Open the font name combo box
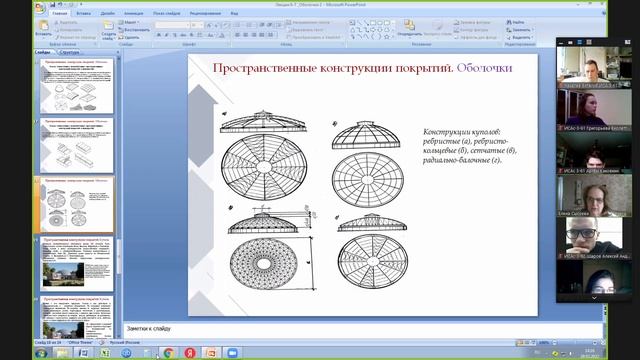This screenshot has width=640, height=360. pyautogui.click(x=173, y=25)
